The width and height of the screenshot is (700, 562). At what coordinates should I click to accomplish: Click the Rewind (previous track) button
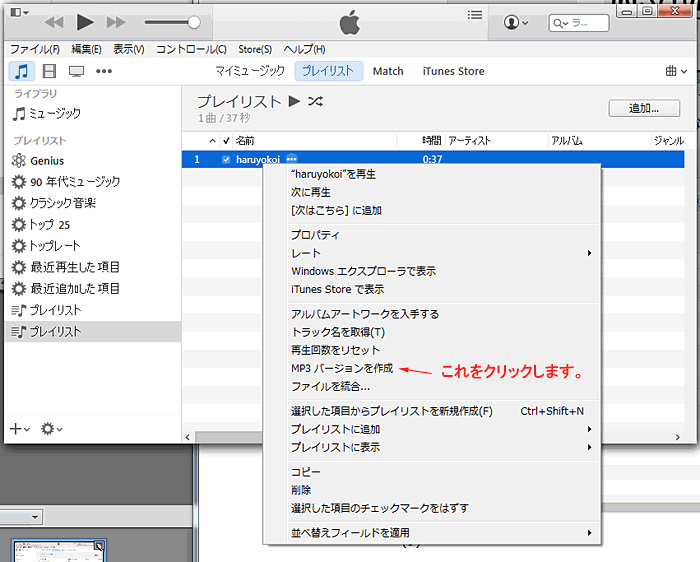(x=54, y=22)
